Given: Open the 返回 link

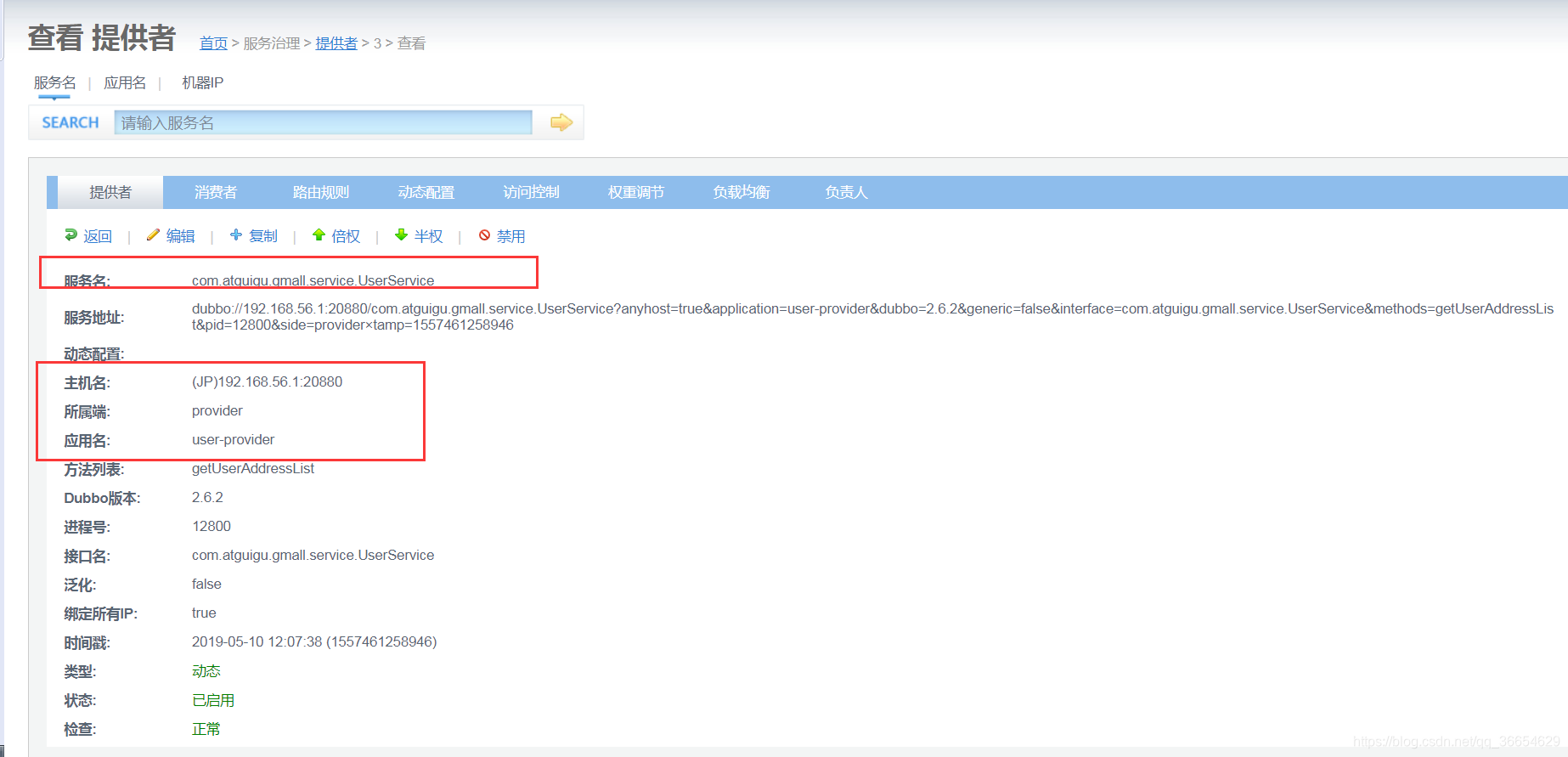Looking at the screenshot, I should 98,236.
